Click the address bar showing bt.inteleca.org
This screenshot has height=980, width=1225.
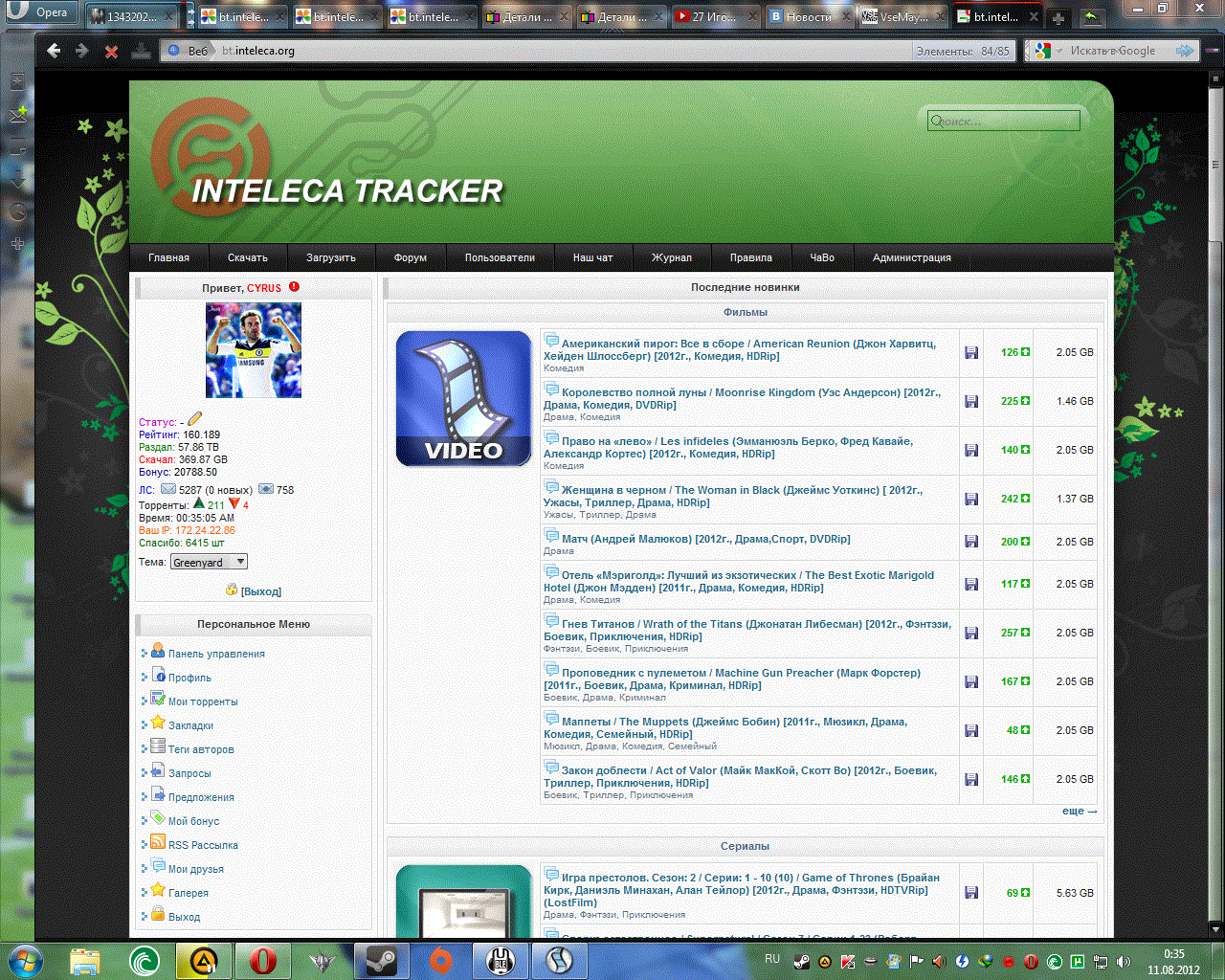[x=587, y=51]
